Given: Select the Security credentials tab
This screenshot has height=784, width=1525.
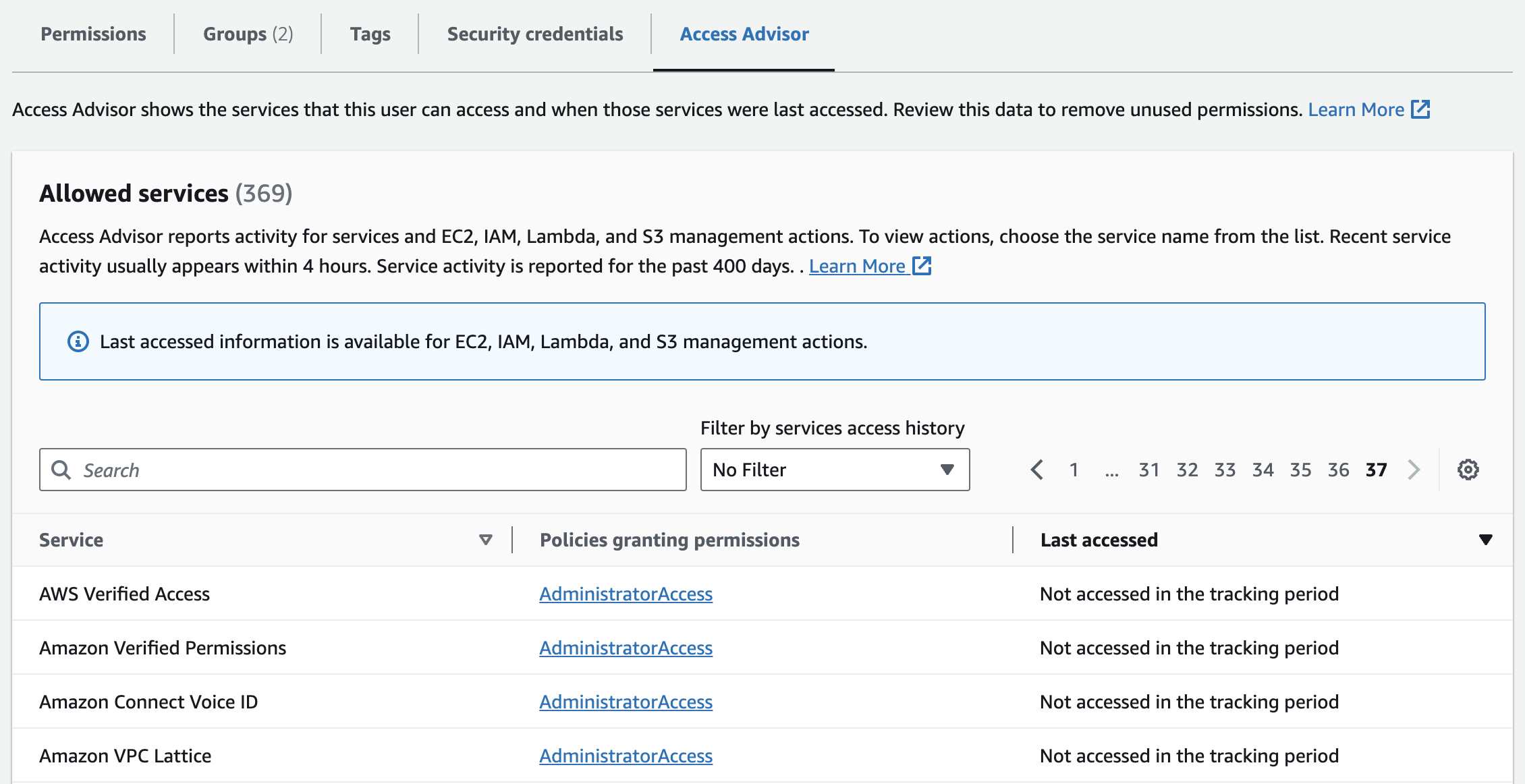Looking at the screenshot, I should [535, 34].
